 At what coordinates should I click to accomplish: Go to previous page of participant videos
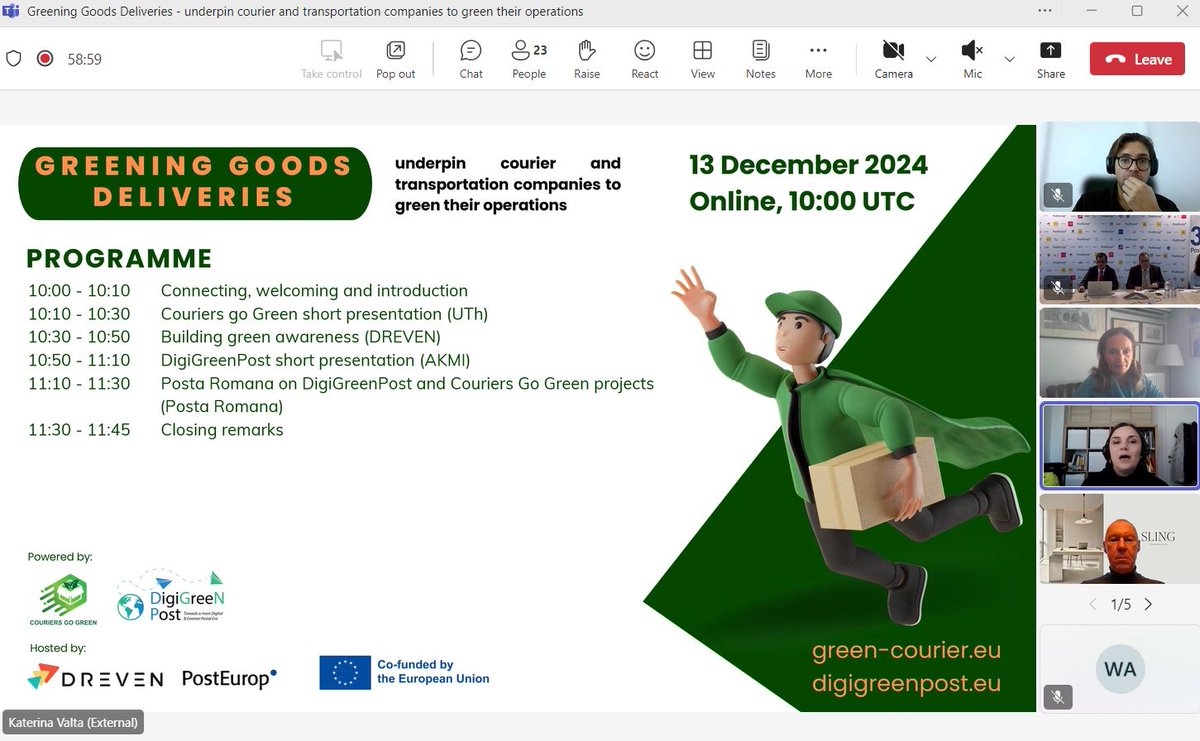click(1092, 604)
